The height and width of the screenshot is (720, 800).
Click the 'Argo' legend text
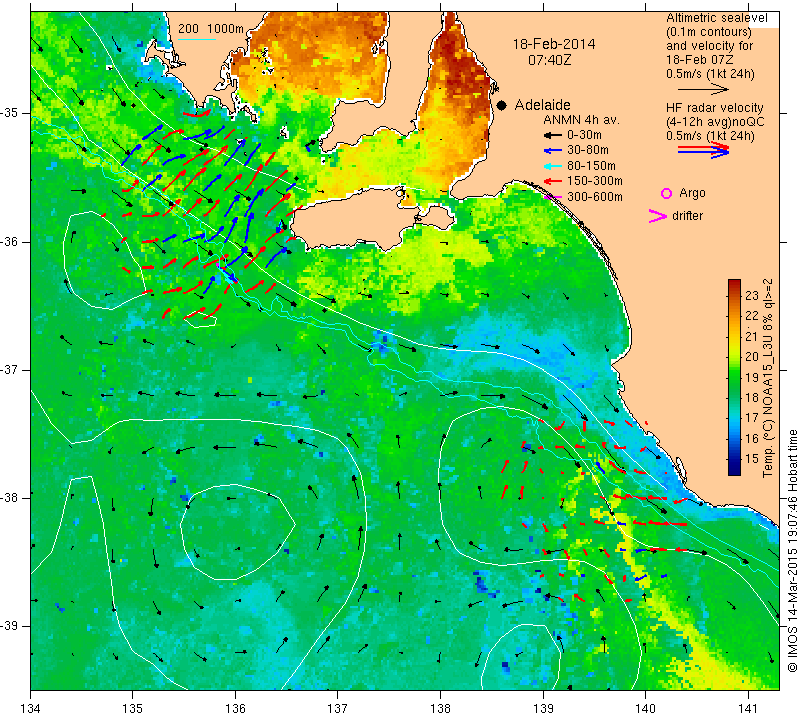tap(692, 193)
